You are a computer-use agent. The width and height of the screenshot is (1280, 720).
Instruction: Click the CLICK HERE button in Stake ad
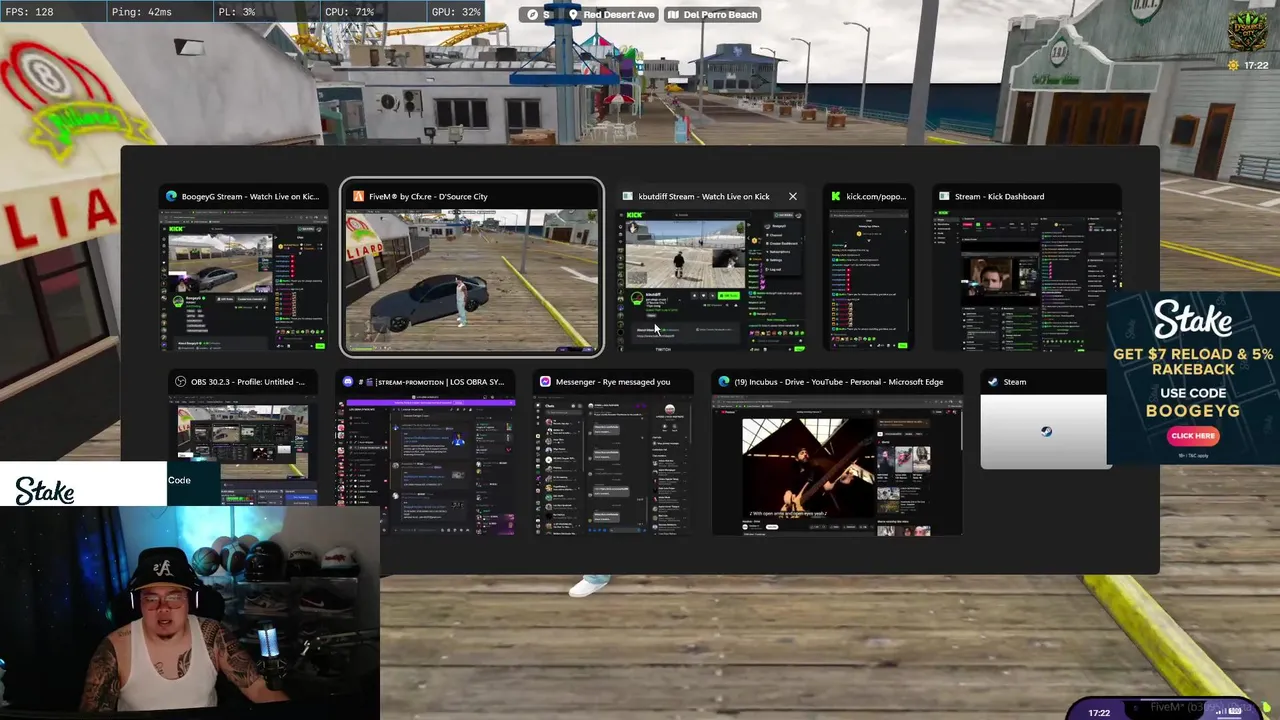pyautogui.click(x=1193, y=436)
